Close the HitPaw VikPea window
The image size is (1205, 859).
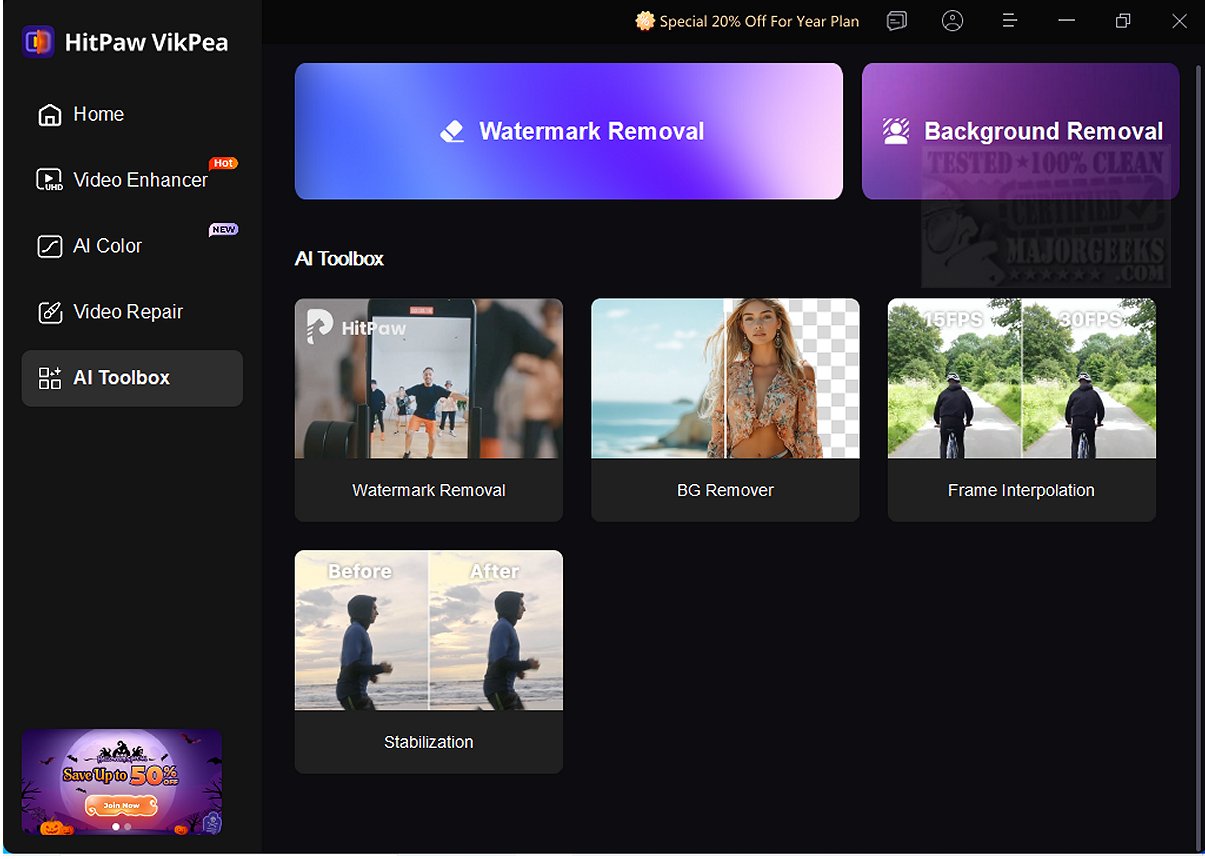(1180, 21)
